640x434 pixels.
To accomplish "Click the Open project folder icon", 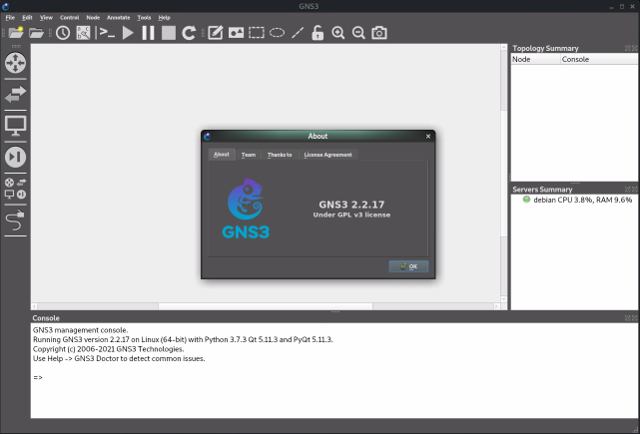I will (36, 33).
